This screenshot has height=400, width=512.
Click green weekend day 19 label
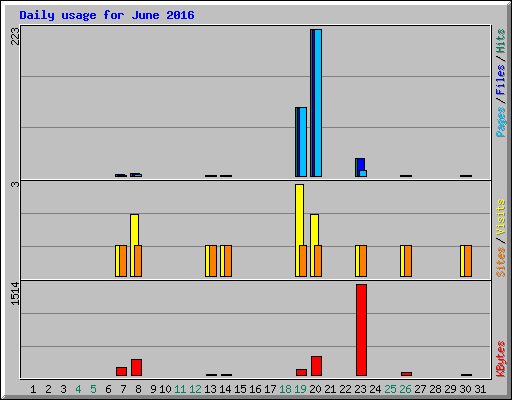[300, 389]
